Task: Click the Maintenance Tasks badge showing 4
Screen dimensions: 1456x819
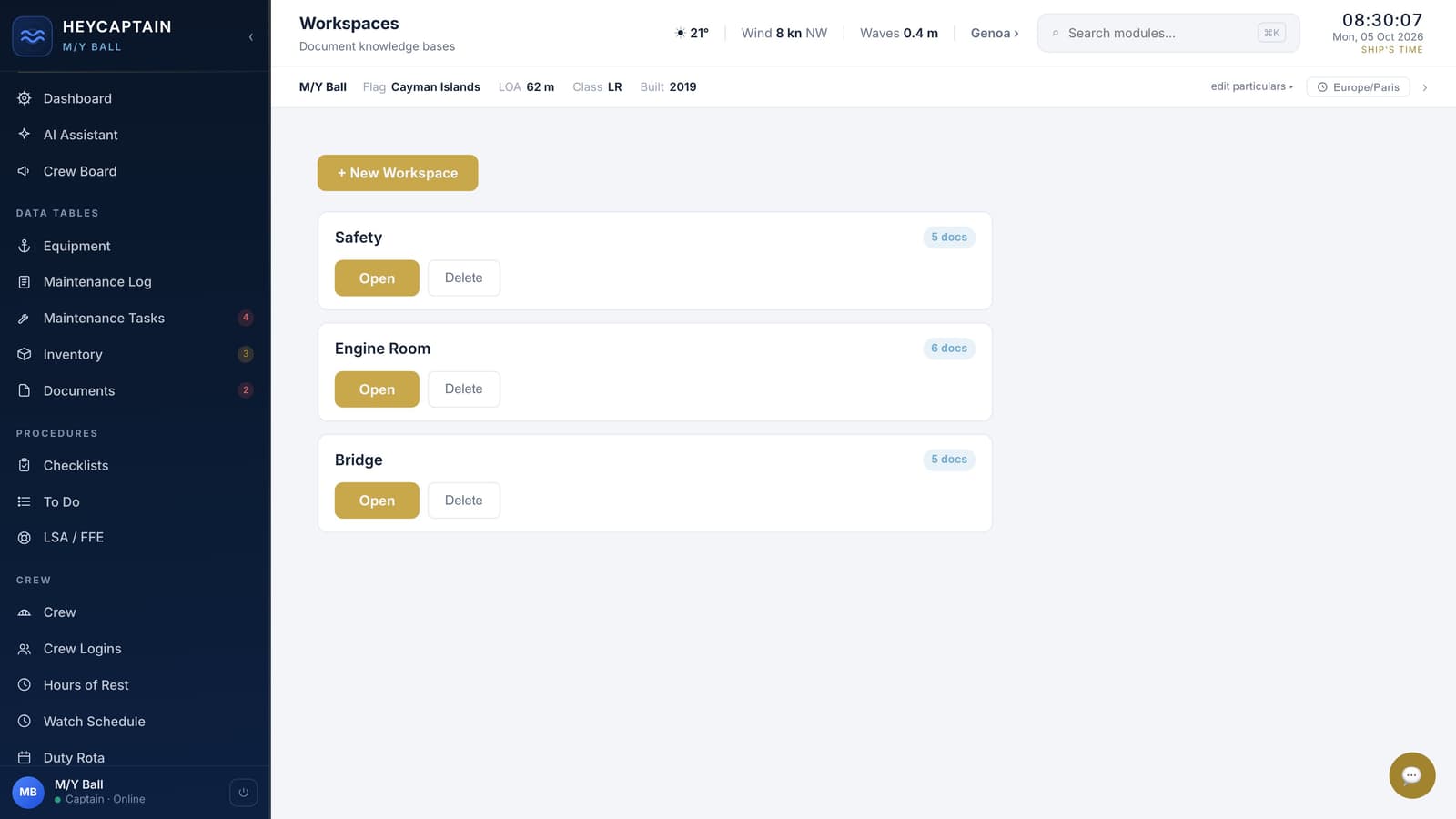Action: (x=246, y=318)
